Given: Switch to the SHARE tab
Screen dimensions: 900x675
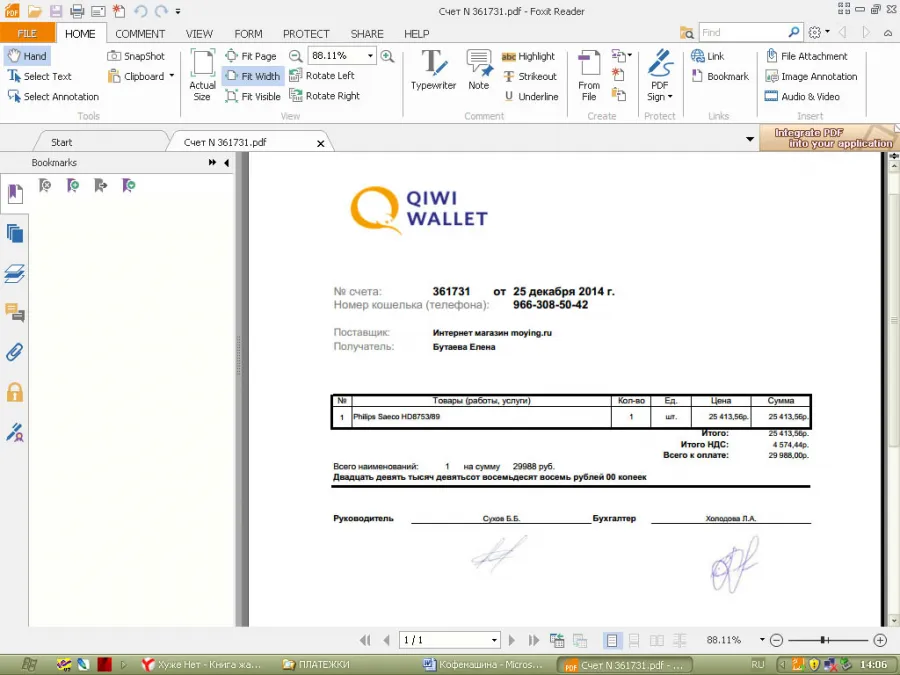Looking at the screenshot, I should coord(367,34).
